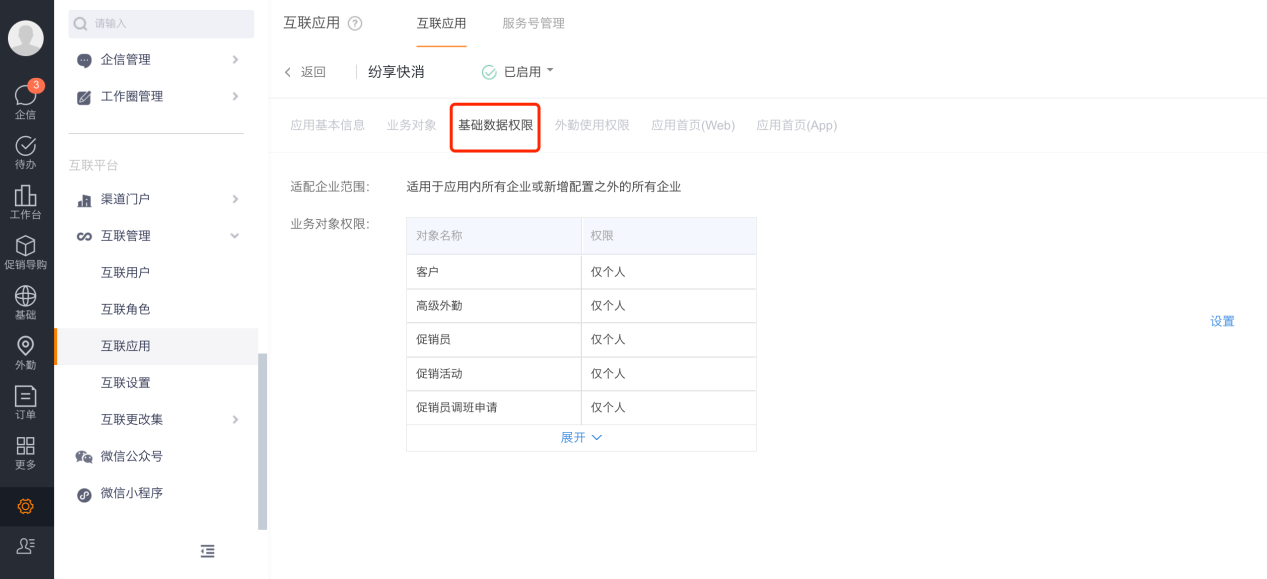Click the search magnifier icon
The height and width of the screenshot is (579, 1267).
click(x=81, y=23)
